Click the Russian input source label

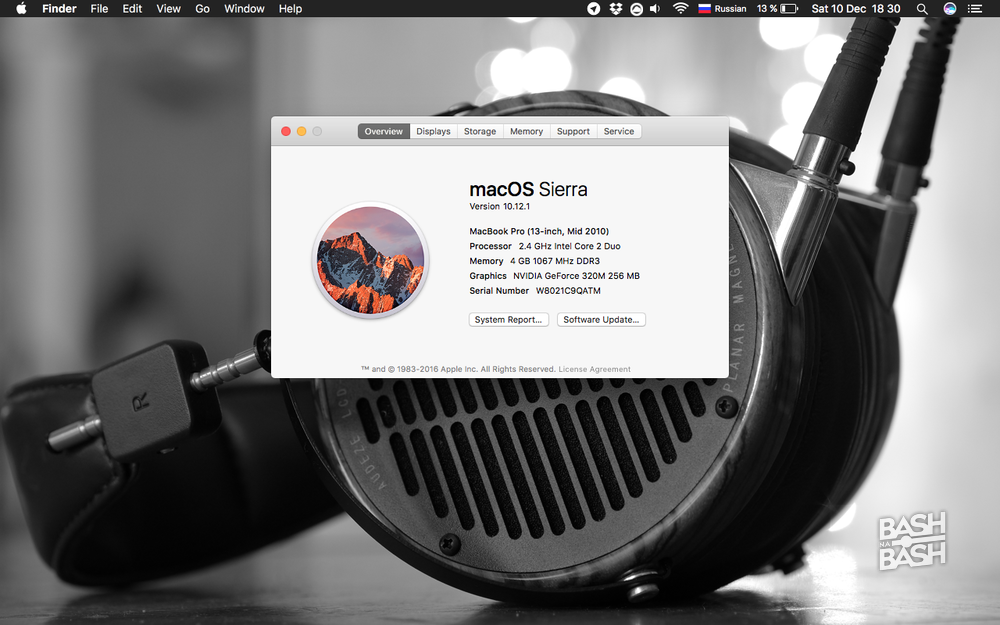point(730,8)
